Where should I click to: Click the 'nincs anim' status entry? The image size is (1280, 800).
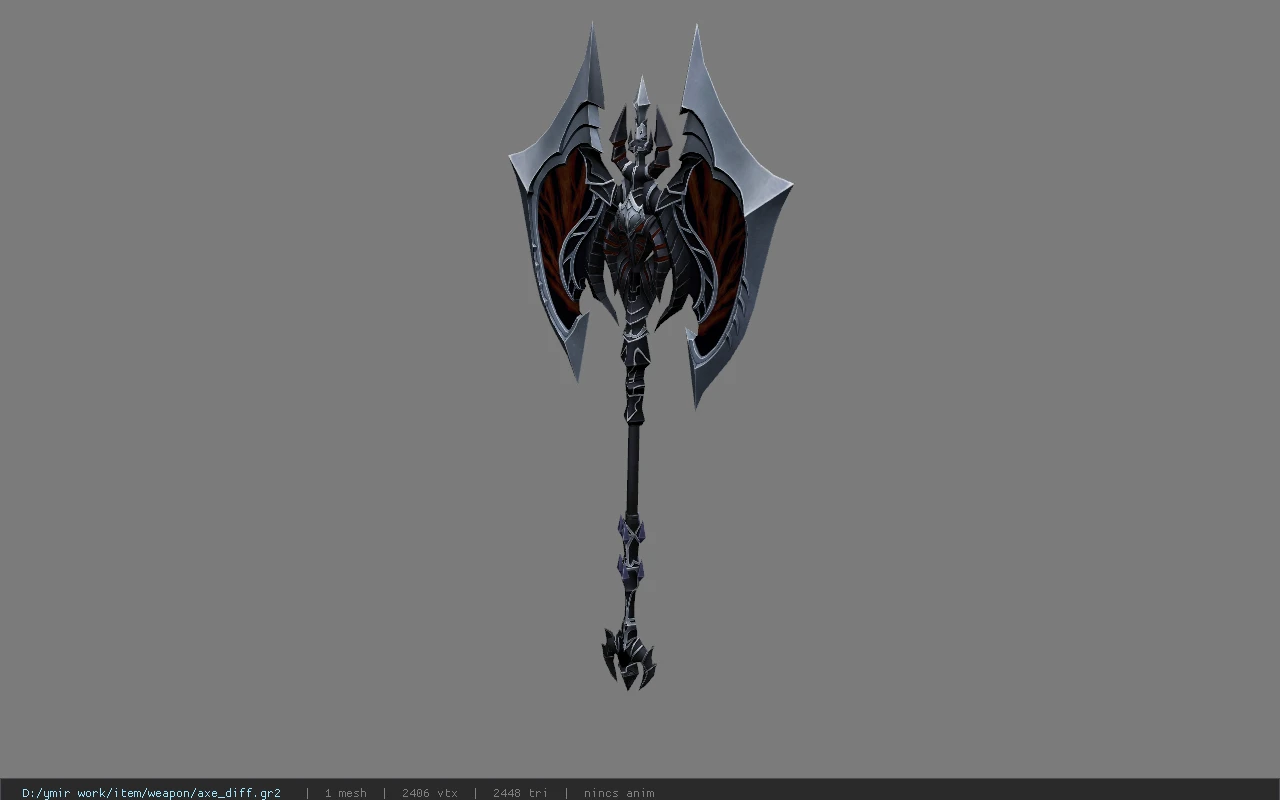pyautogui.click(x=619, y=793)
